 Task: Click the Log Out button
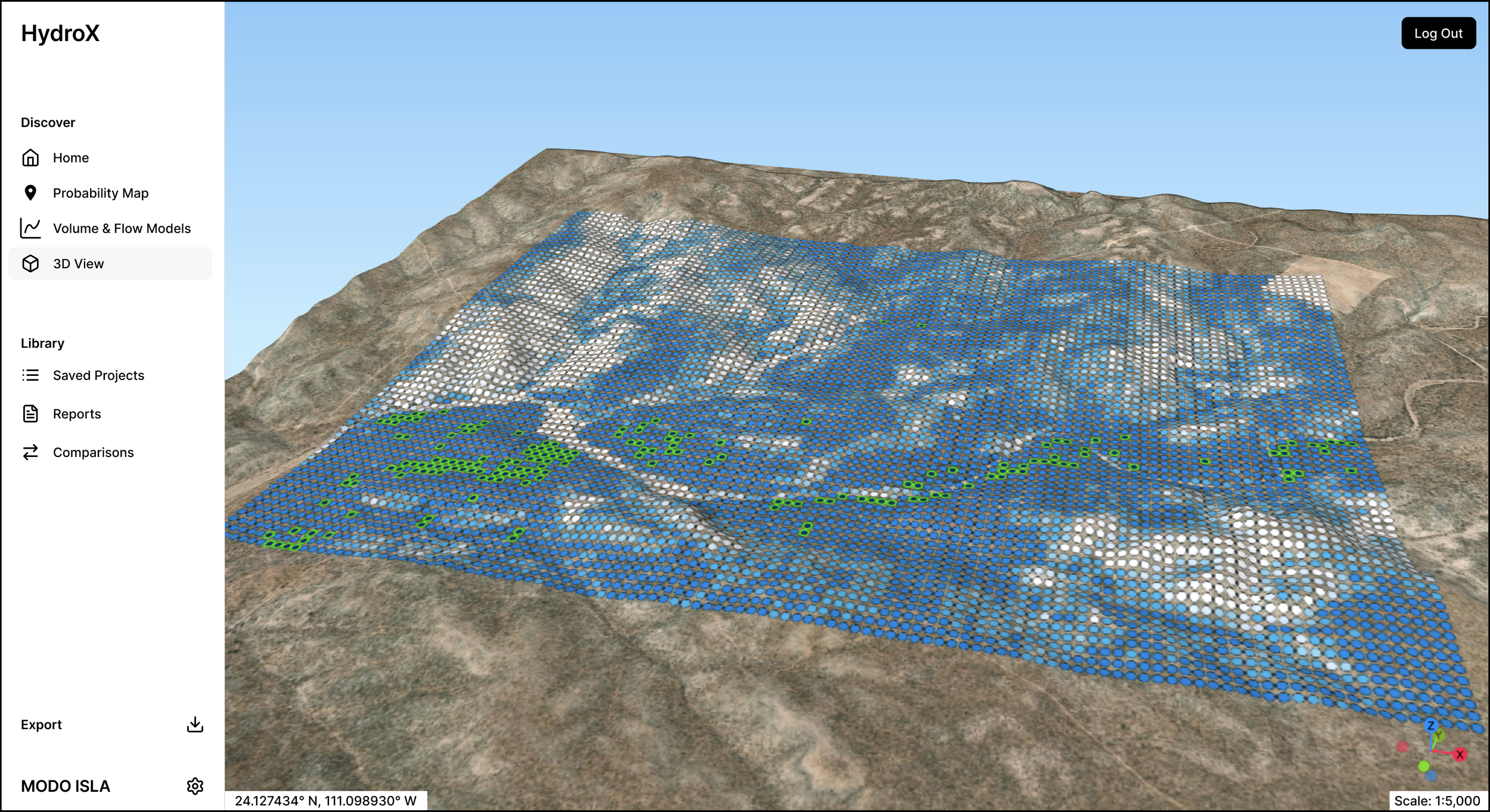(1438, 33)
